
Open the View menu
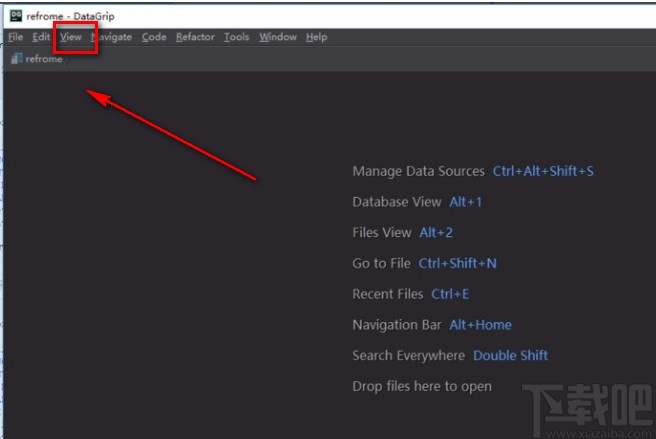click(x=71, y=37)
